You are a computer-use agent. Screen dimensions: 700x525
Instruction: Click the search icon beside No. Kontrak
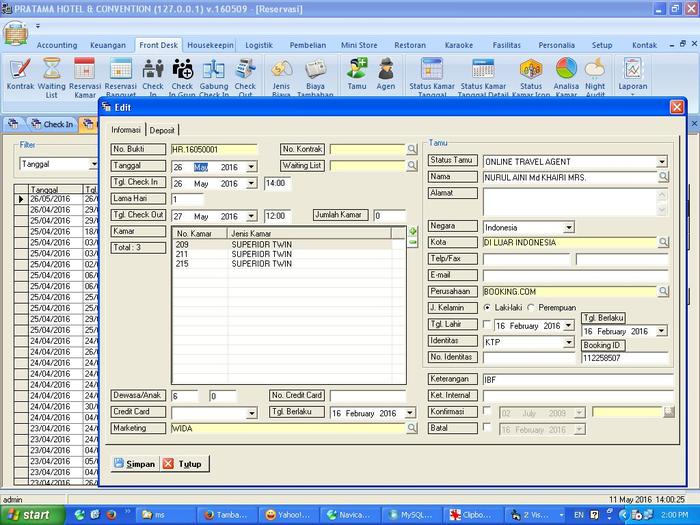[x=412, y=149]
